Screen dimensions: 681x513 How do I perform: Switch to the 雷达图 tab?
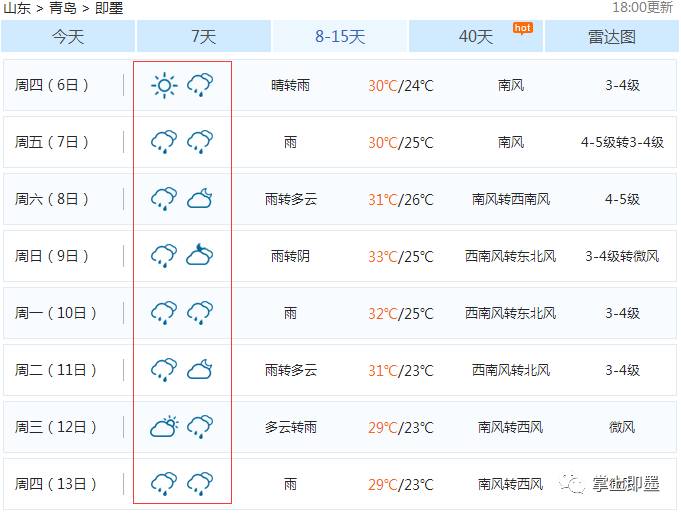611,37
